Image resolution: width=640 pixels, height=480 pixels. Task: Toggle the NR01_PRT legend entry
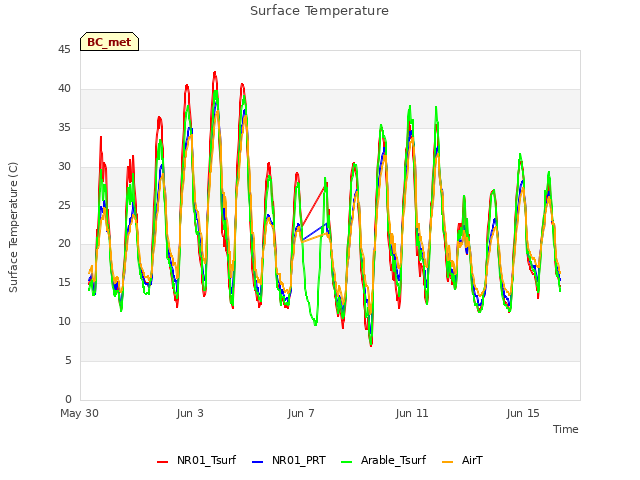click(x=289, y=460)
